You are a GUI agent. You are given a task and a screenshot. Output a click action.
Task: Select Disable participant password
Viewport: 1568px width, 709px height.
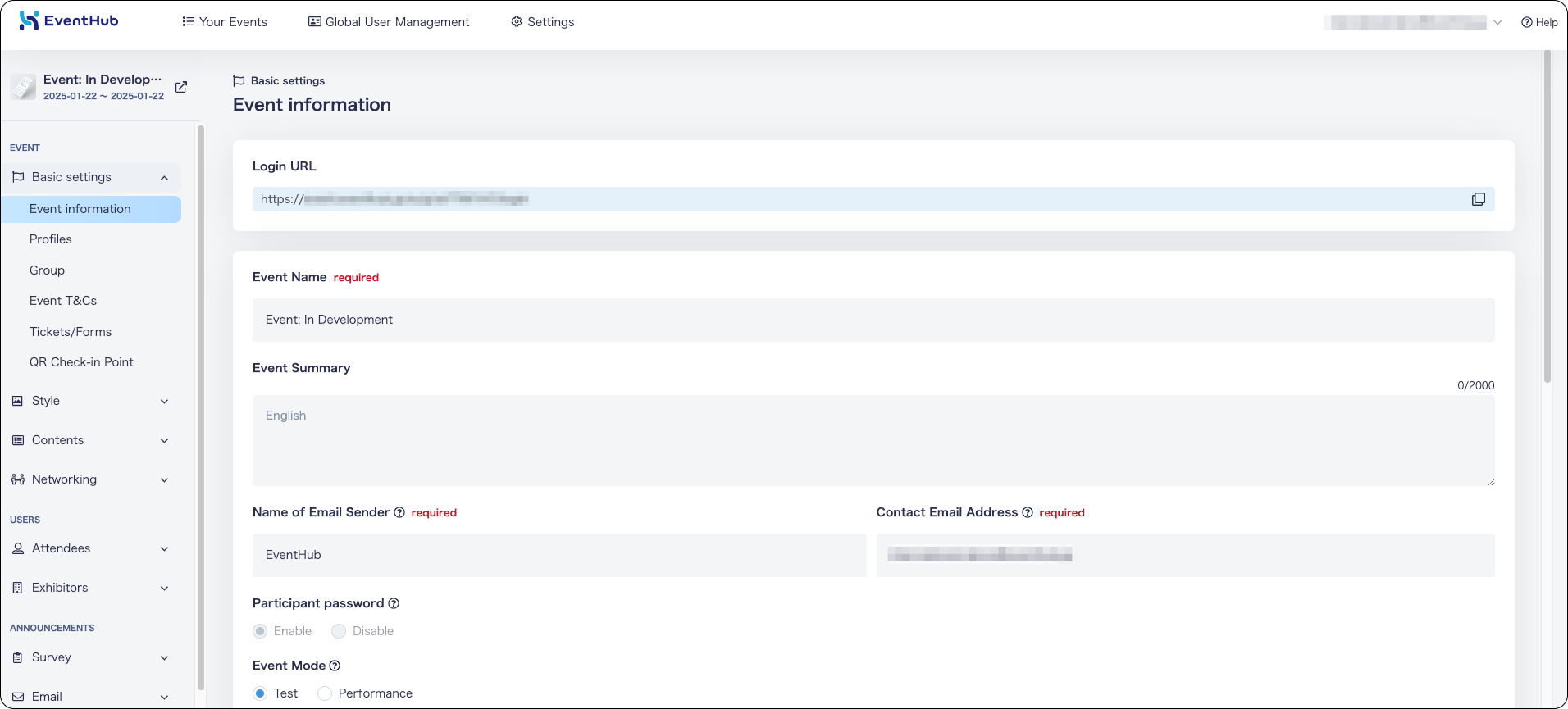click(x=339, y=631)
